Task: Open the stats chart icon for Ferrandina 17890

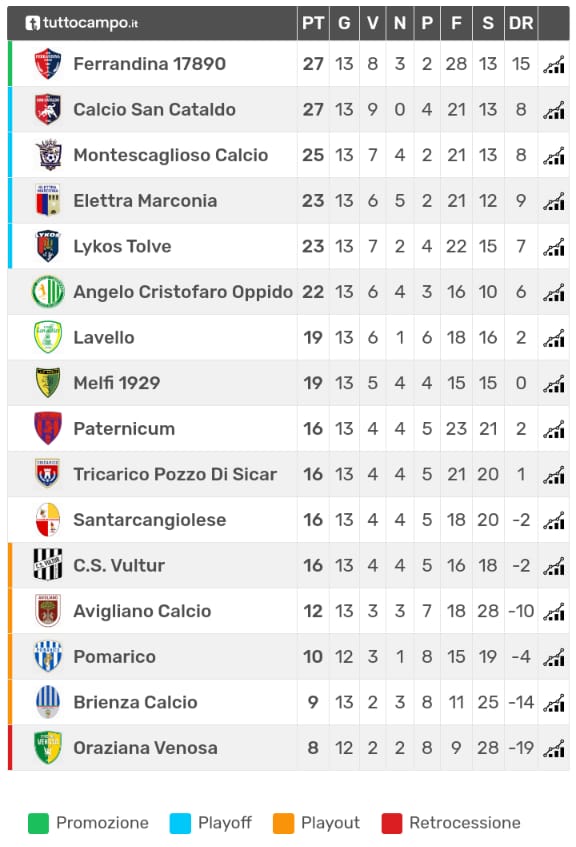Action: coord(553,64)
